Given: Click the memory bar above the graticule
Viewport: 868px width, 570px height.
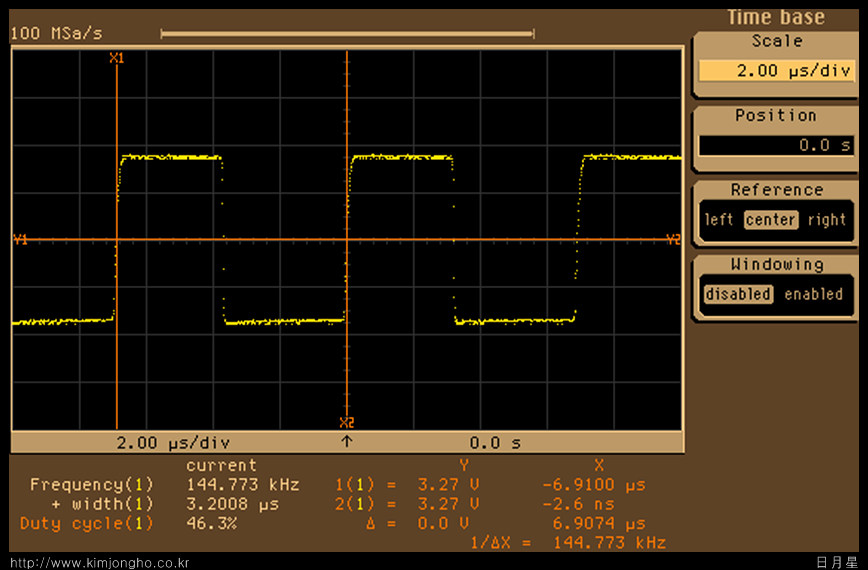Looking at the screenshot, I should (x=347, y=33).
